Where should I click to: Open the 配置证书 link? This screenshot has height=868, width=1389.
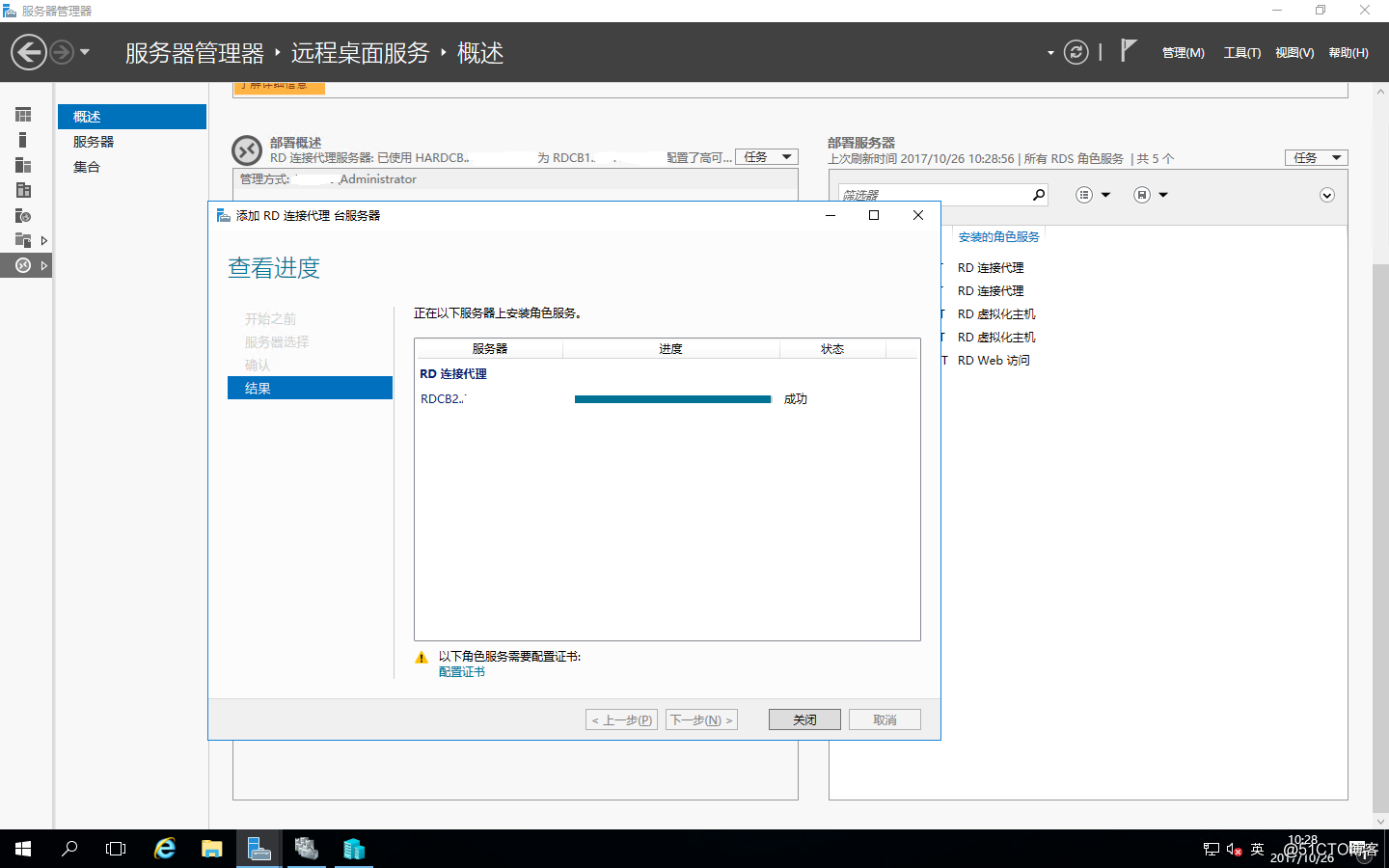pos(462,672)
